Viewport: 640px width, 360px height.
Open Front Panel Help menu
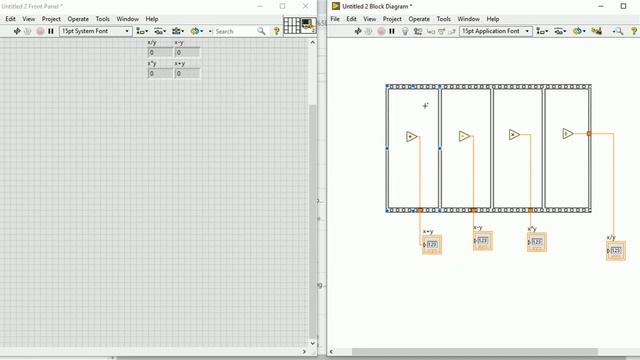point(152,19)
